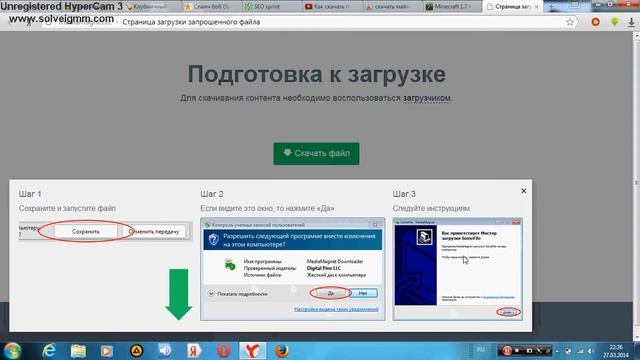Open the speaker app taskbar icon

coord(165,351)
